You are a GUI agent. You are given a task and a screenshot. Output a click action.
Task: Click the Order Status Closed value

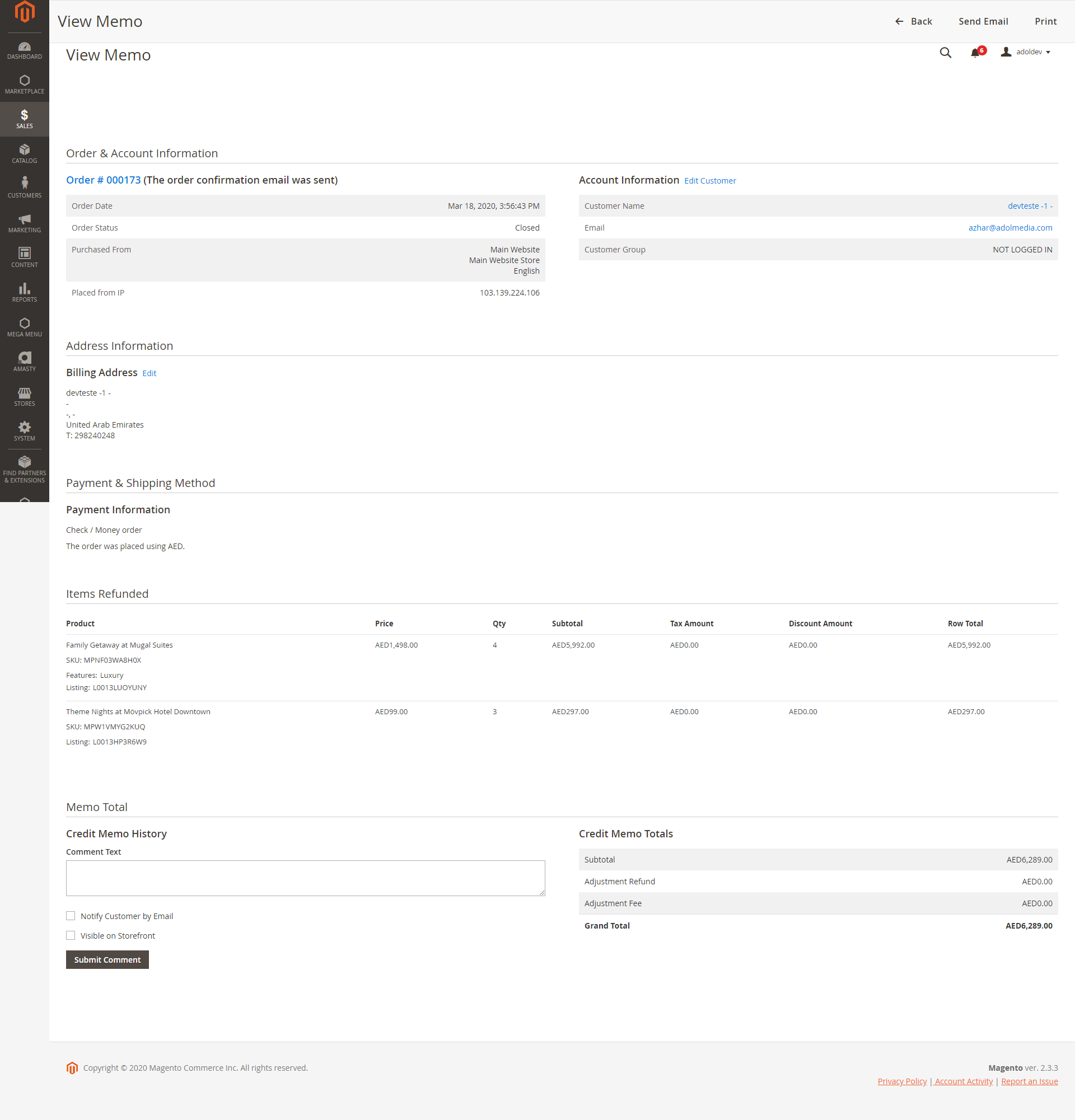click(527, 227)
